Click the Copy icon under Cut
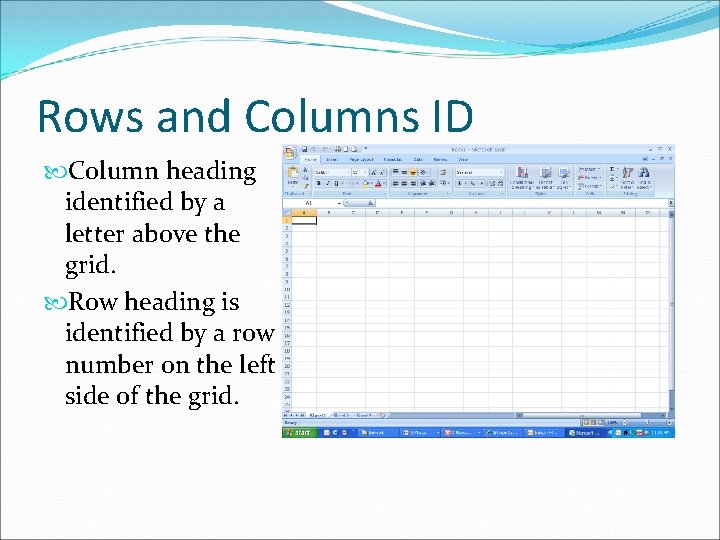This screenshot has height=540, width=720. [305, 178]
